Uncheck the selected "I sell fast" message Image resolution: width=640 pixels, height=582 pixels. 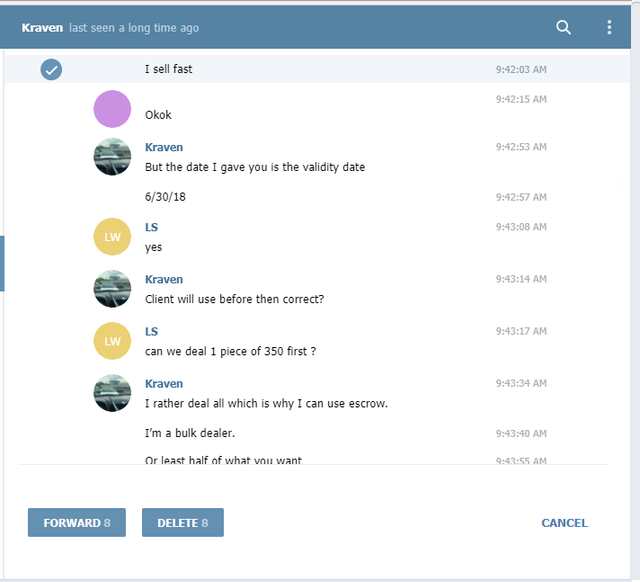tap(51, 69)
